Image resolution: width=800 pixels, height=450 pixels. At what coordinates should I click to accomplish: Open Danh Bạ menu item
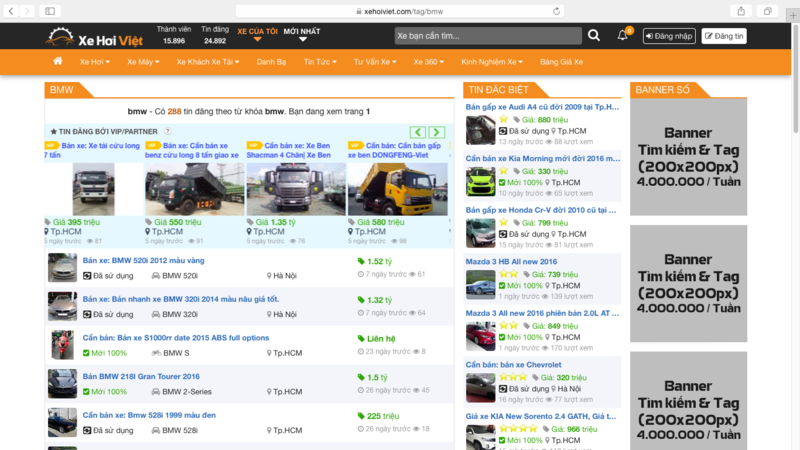click(271, 62)
